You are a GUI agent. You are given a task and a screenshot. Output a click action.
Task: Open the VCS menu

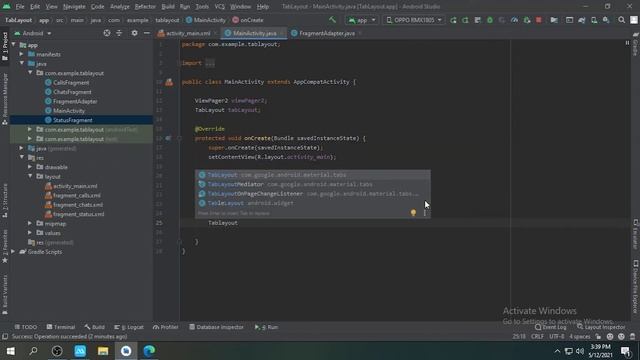220,7
